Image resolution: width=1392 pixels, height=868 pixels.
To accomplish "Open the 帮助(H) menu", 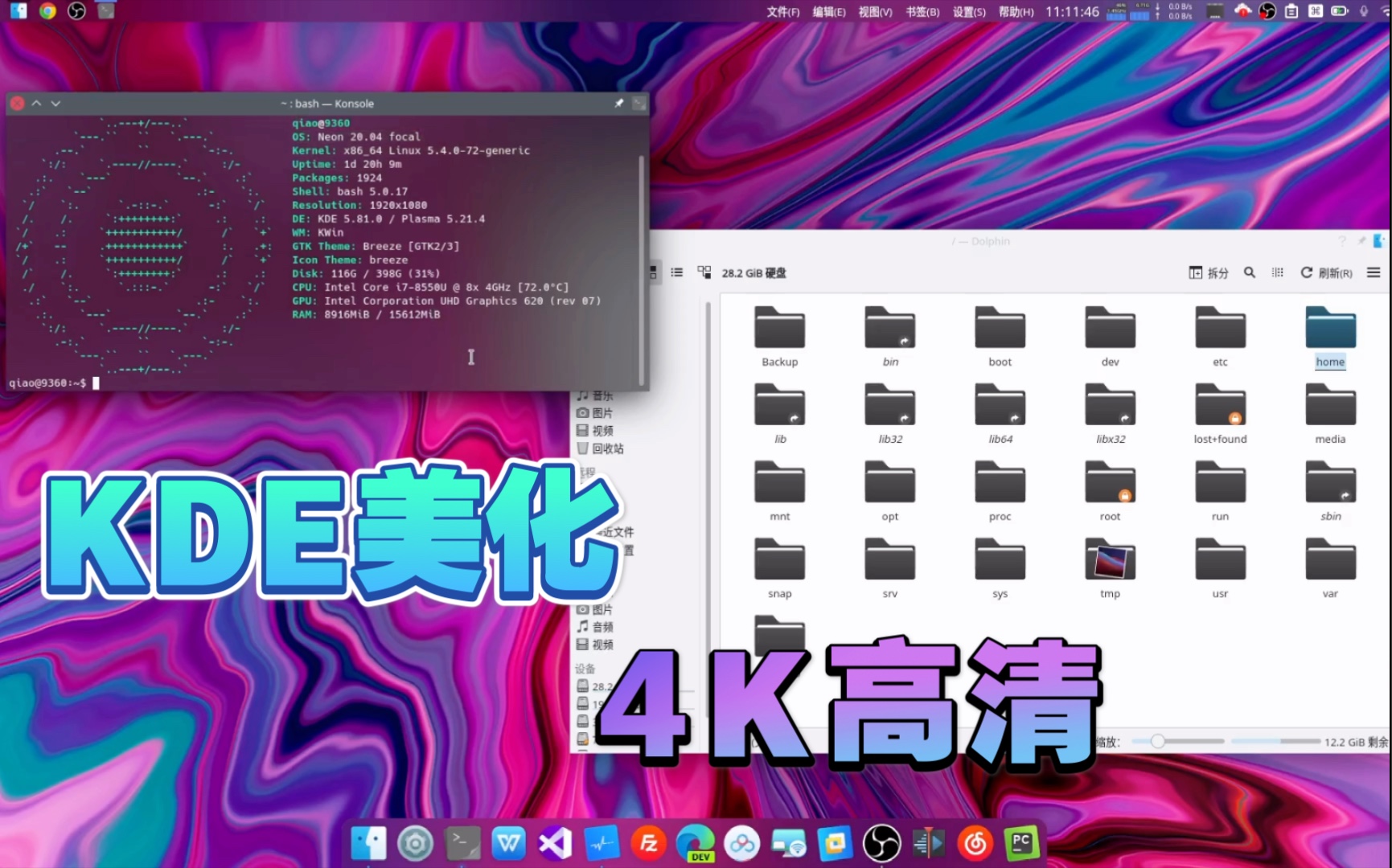I will 1016,11.
